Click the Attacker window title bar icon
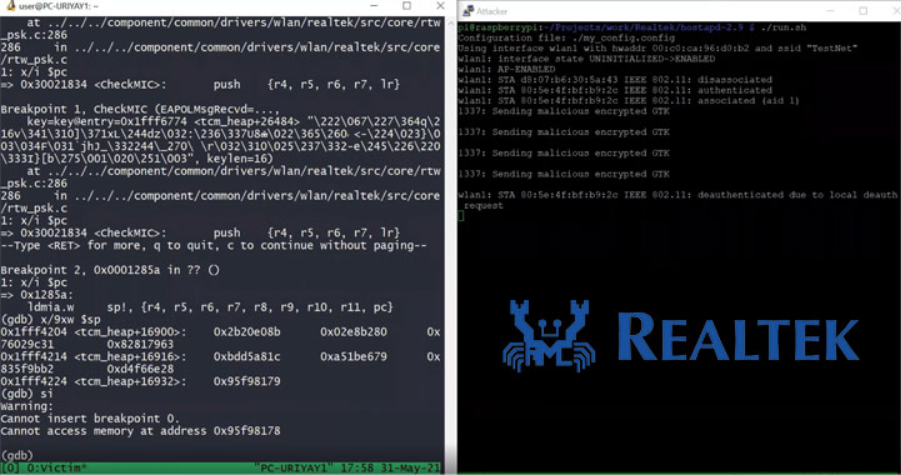The height and width of the screenshot is (475, 901). click(x=468, y=10)
